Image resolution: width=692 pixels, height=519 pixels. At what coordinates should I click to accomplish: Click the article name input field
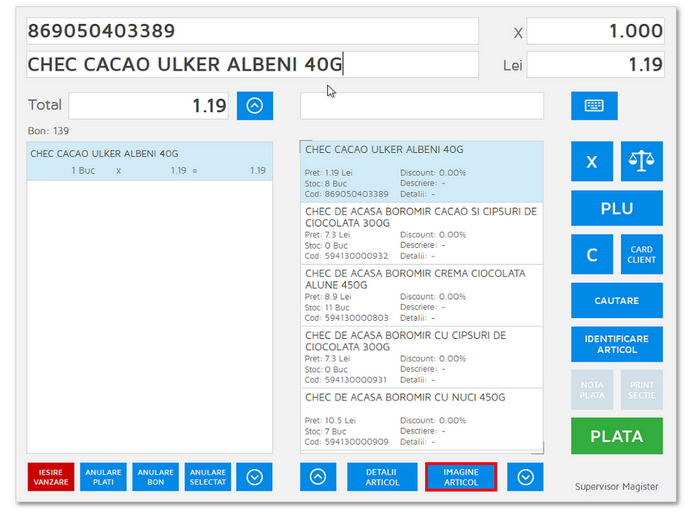point(252,64)
